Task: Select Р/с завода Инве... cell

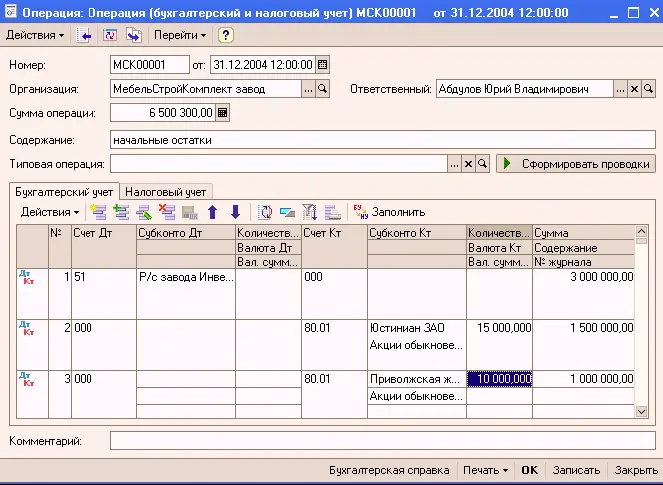Action: pyautogui.click(x=186, y=277)
